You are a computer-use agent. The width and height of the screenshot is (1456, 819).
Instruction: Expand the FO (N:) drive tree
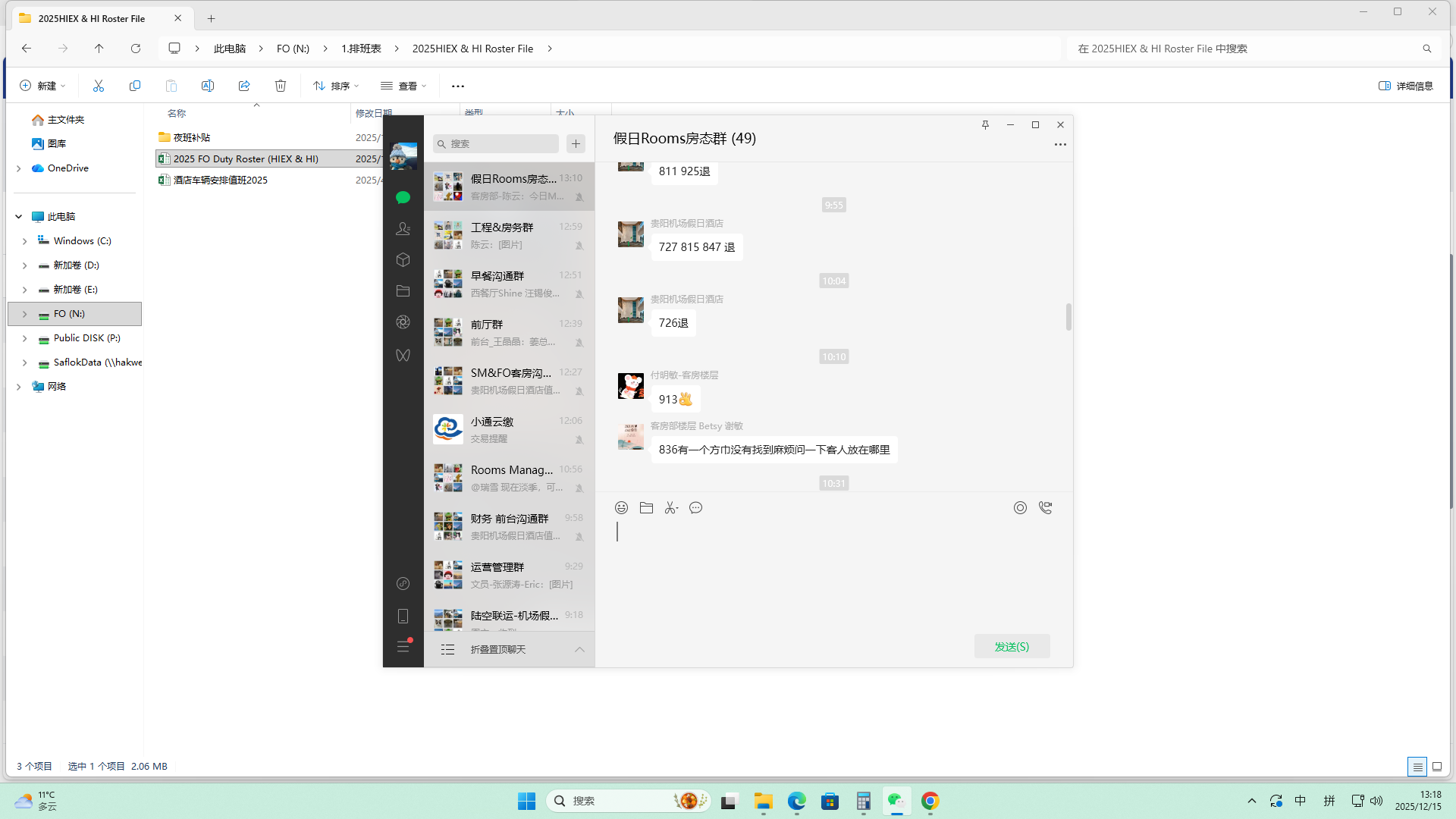coord(24,314)
